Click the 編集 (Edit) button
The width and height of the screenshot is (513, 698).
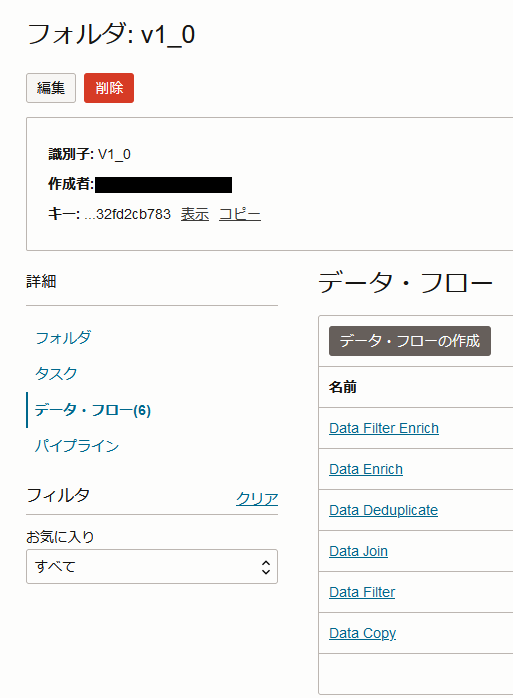tap(51, 88)
